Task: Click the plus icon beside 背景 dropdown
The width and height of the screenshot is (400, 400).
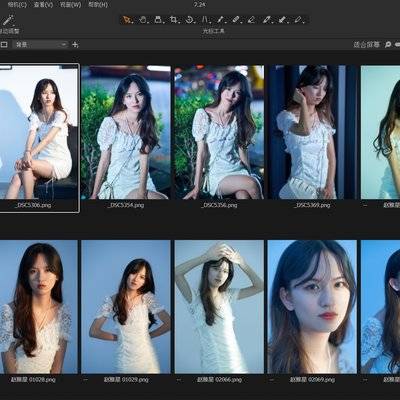Action: pos(76,44)
